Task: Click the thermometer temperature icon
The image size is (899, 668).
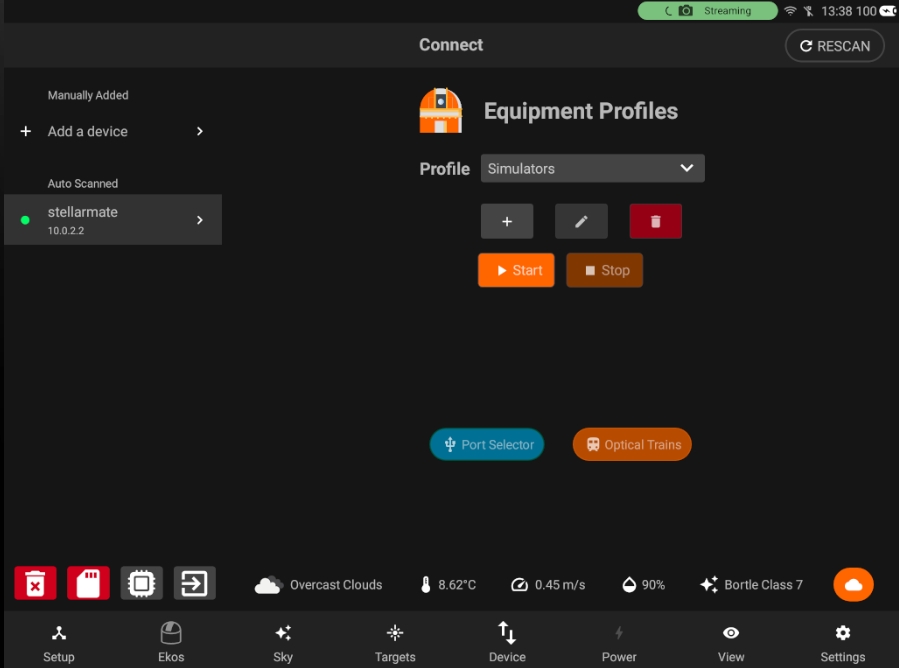Action: click(425, 585)
